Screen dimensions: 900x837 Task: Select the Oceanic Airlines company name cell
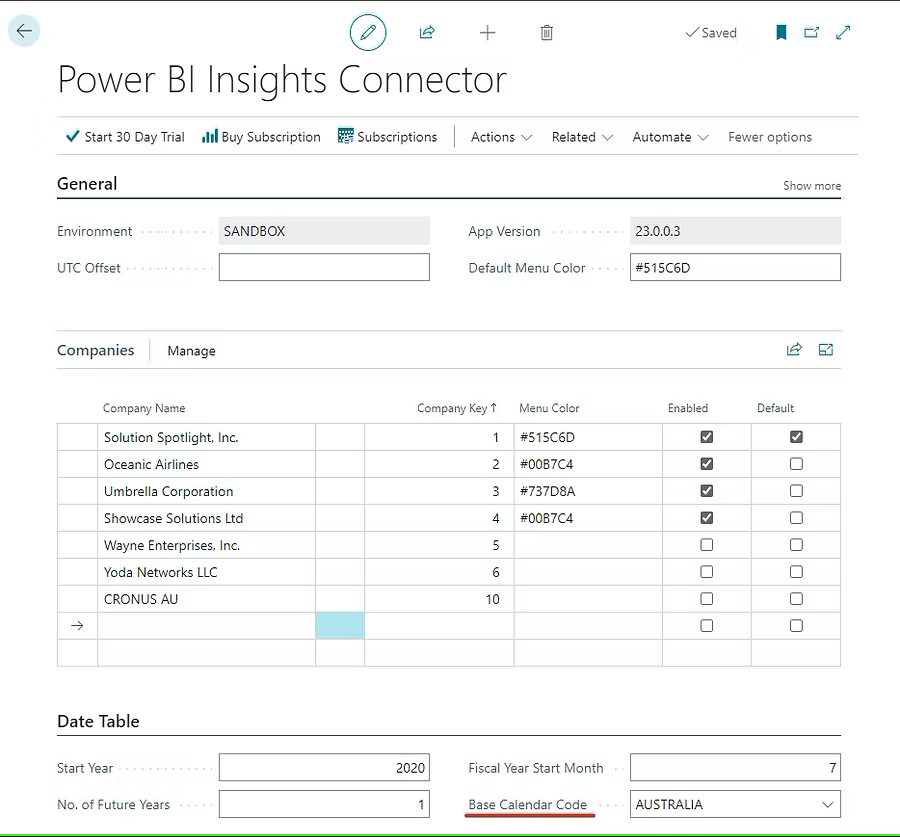point(207,464)
